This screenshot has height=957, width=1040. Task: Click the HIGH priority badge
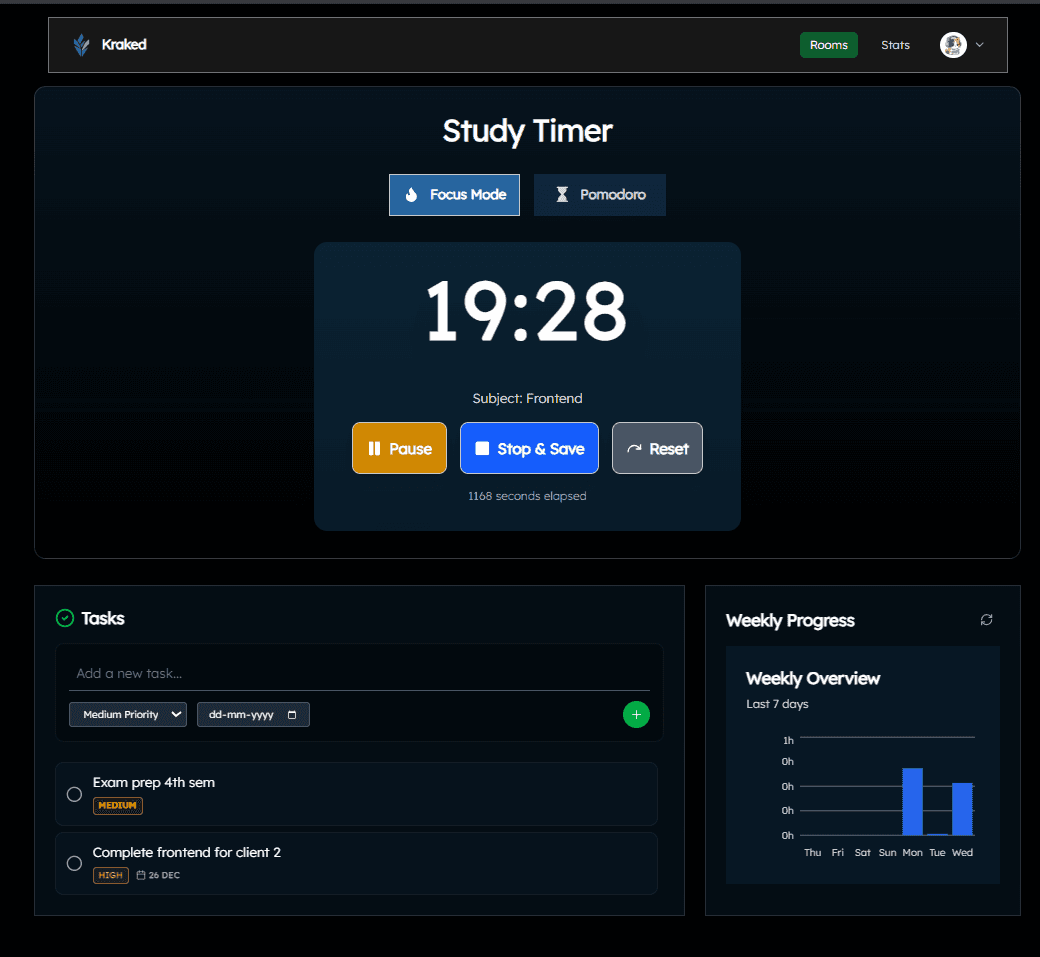click(x=111, y=876)
